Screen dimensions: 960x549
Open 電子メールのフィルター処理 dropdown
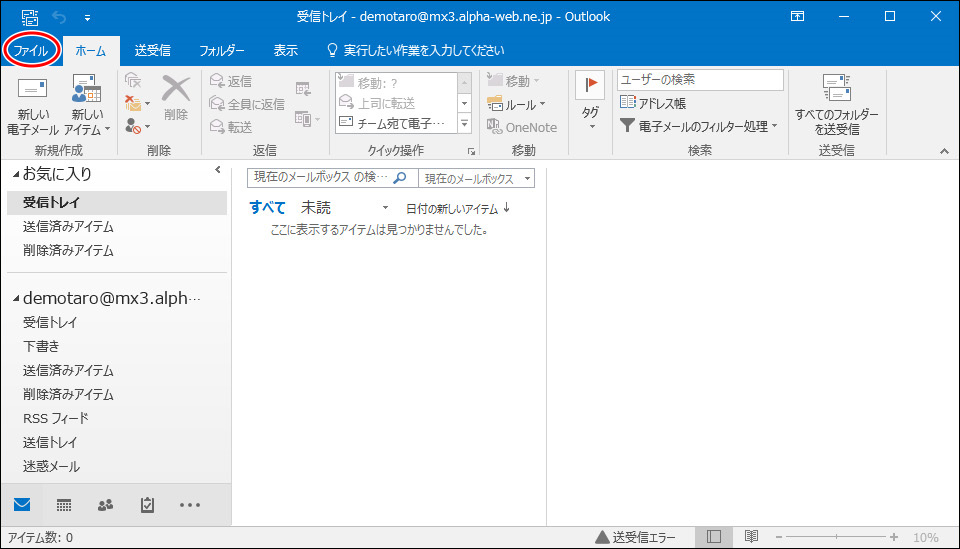click(x=699, y=126)
